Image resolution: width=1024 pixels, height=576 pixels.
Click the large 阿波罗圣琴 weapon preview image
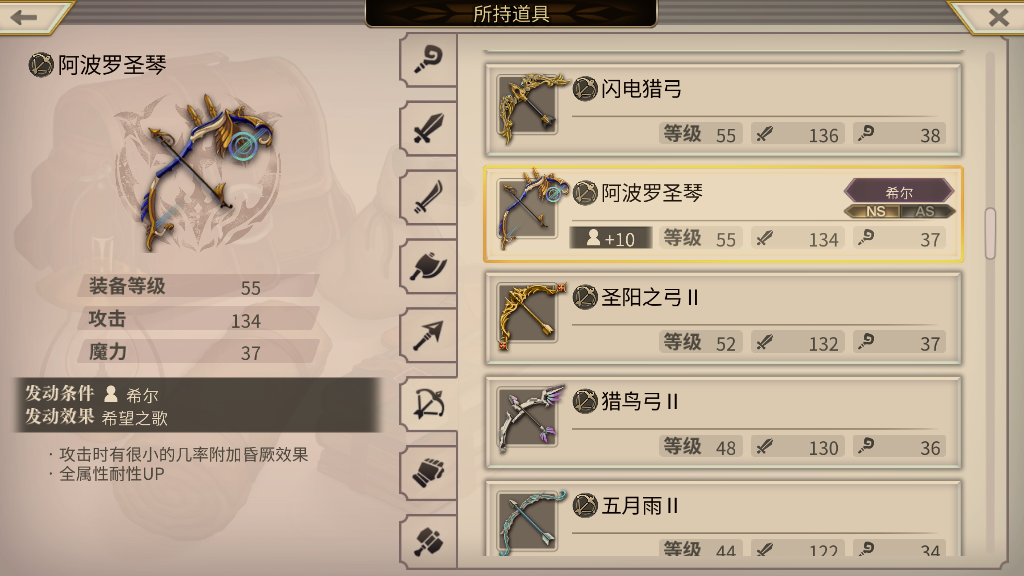(198, 171)
